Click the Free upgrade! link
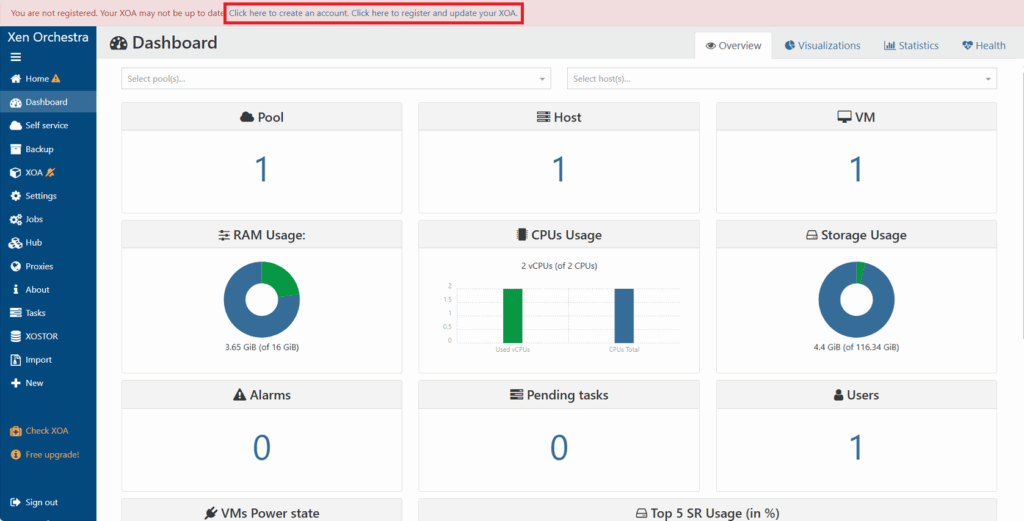 tap(51, 455)
